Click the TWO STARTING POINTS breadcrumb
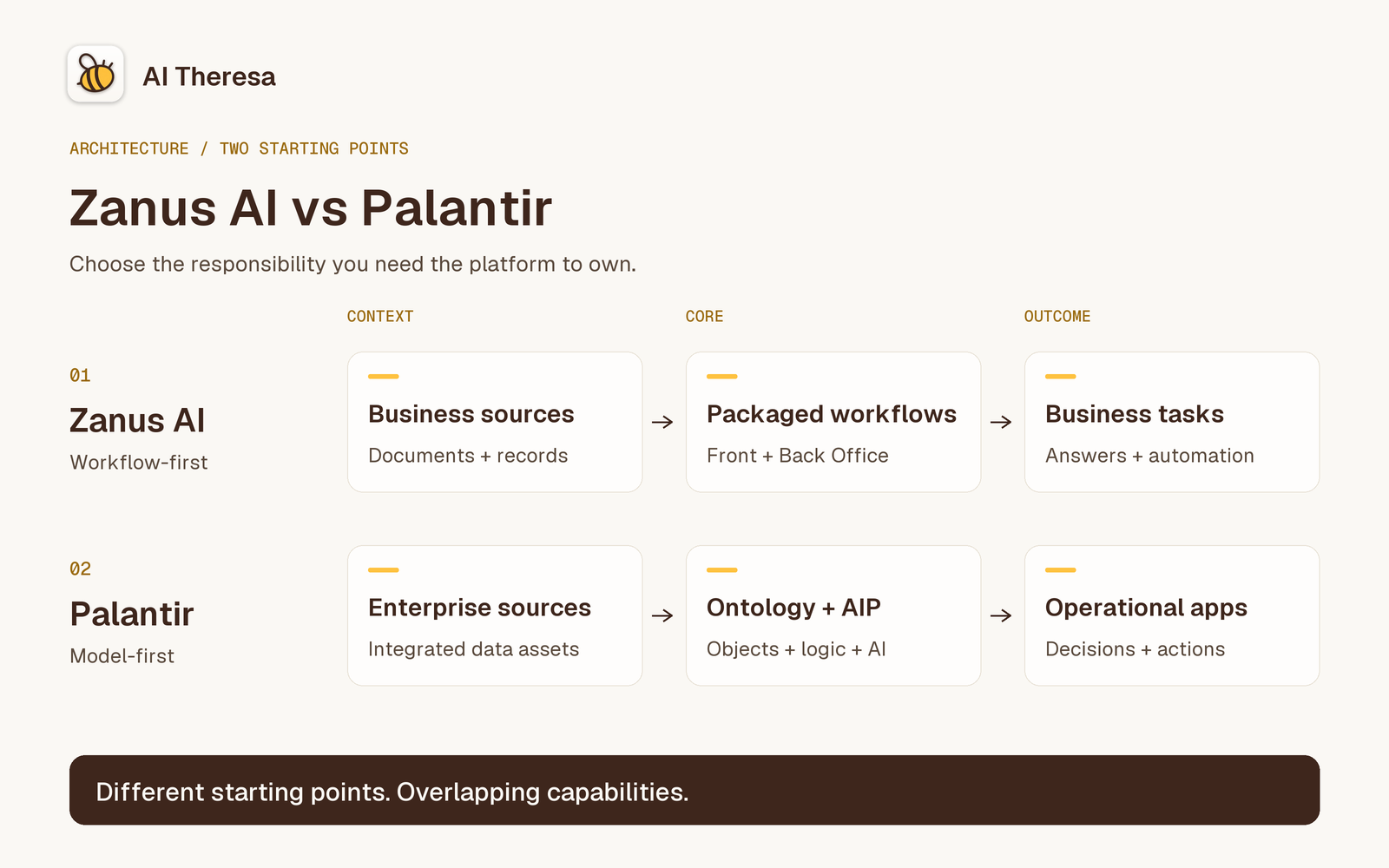1389x868 pixels. click(x=313, y=148)
